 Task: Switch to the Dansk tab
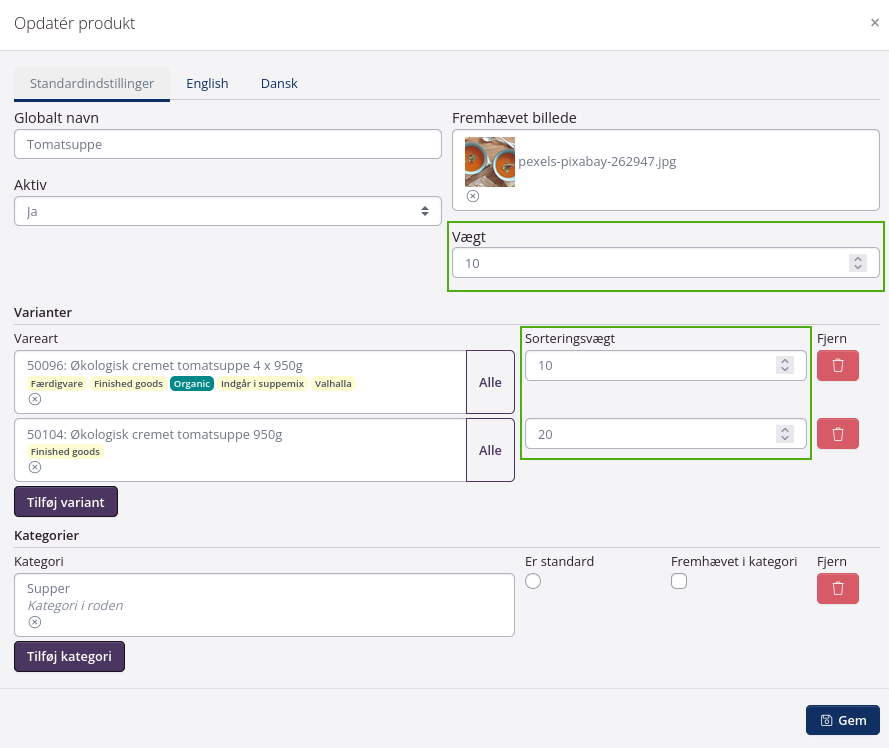coord(279,84)
